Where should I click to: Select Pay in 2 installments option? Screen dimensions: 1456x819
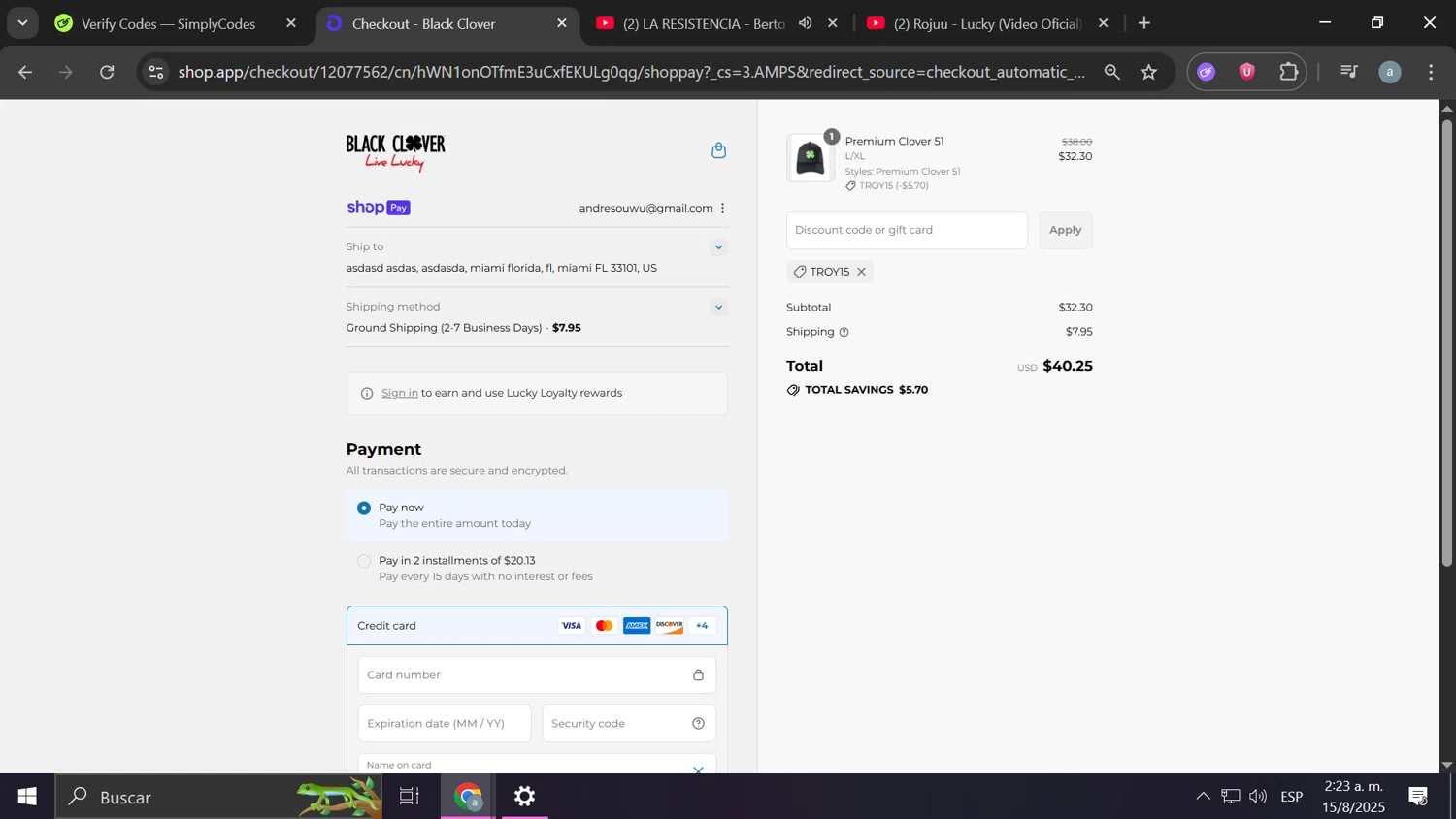pyautogui.click(x=364, y=561)
